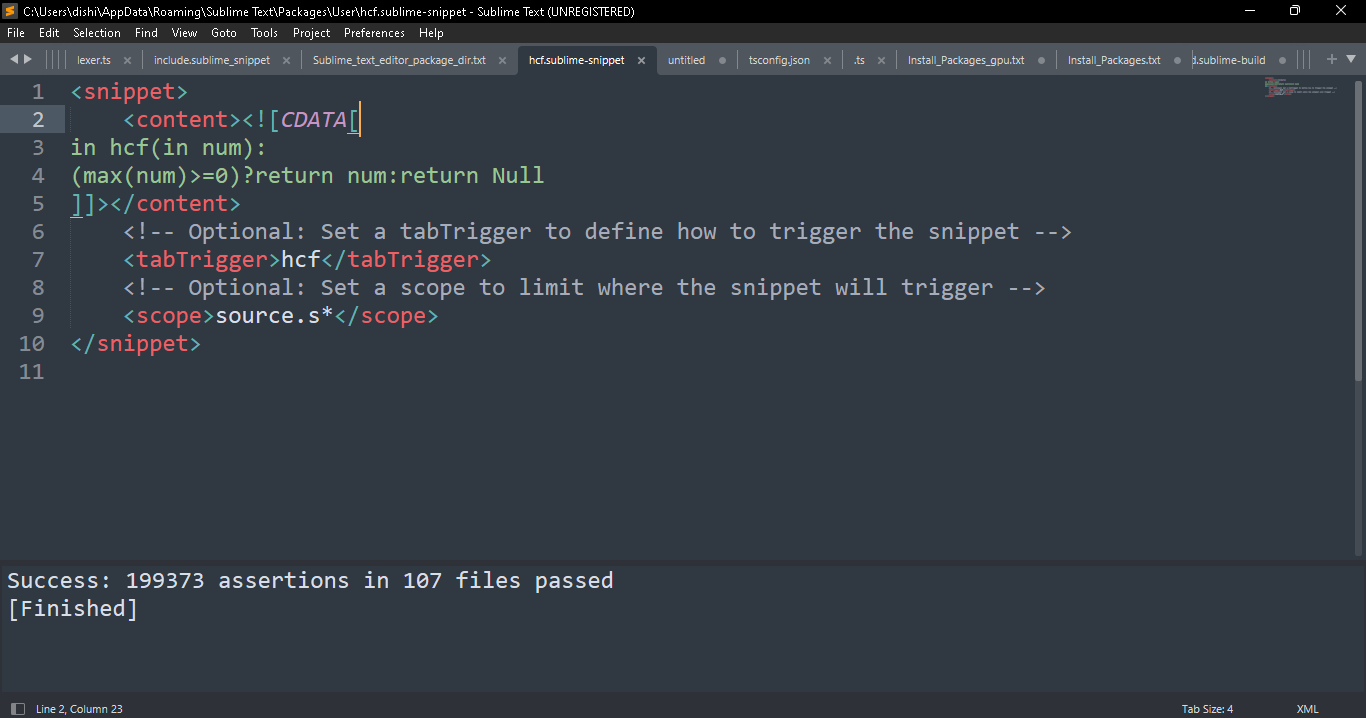Open the View menu
This screenshot has width=1366, height=718.
pyautogui.click(x=184, y=33)
